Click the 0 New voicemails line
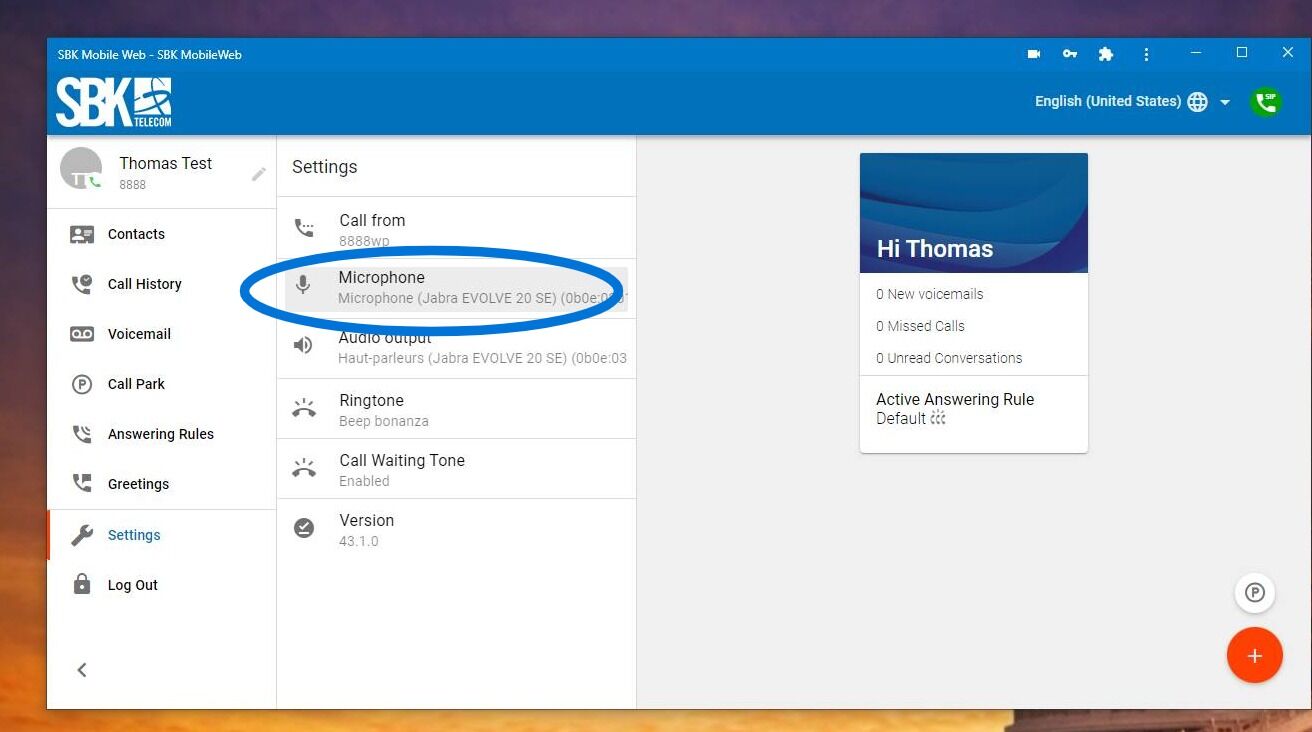Image resolution: width=1312 pixels, height=732 pixels. click(929, 294)
